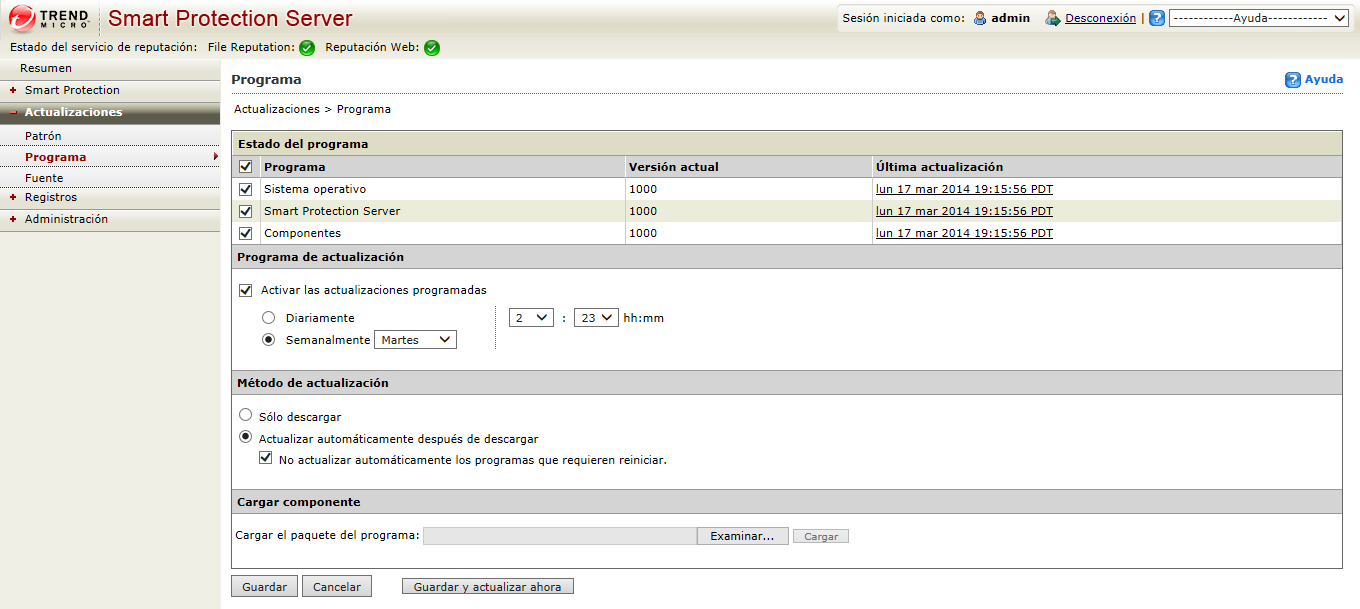Toggle Activar las actualizaciones programadas checkbox
Viewport: 1360px width, 609px height.
[246, 291]
